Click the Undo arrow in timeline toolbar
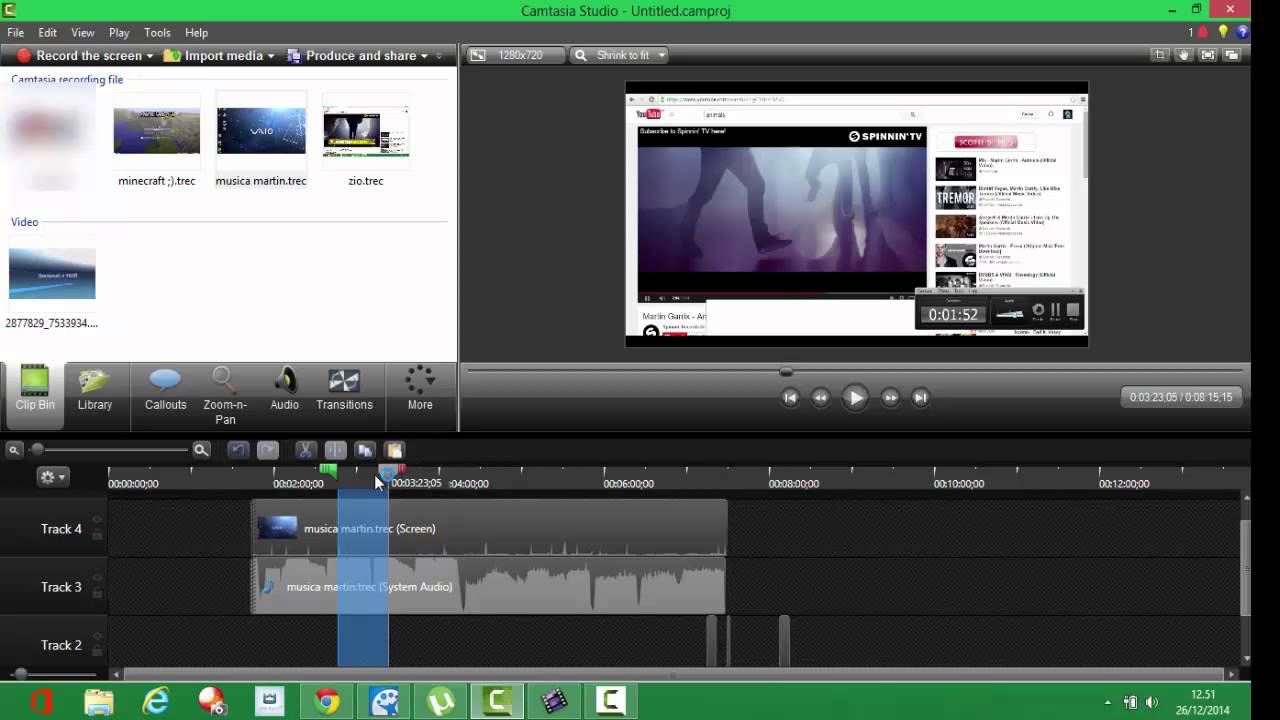This screenshot has height=720, width=1280. (x=238, y=450)
